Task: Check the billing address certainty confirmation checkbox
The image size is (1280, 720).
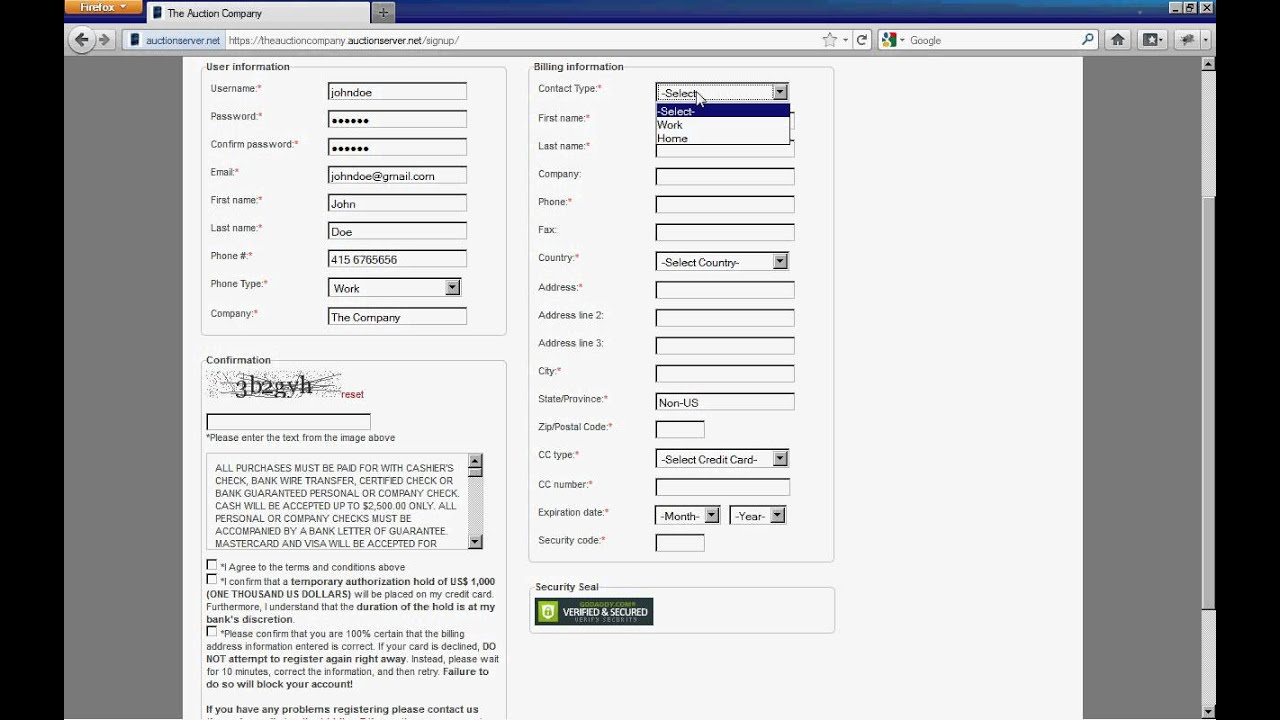Action: (211, 631)
